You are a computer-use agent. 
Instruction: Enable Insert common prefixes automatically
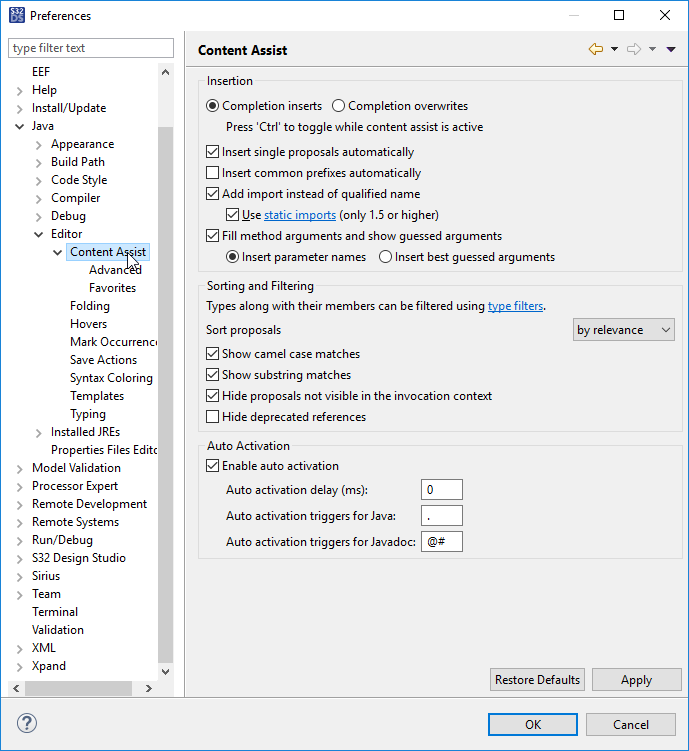[x=212, y=173]
